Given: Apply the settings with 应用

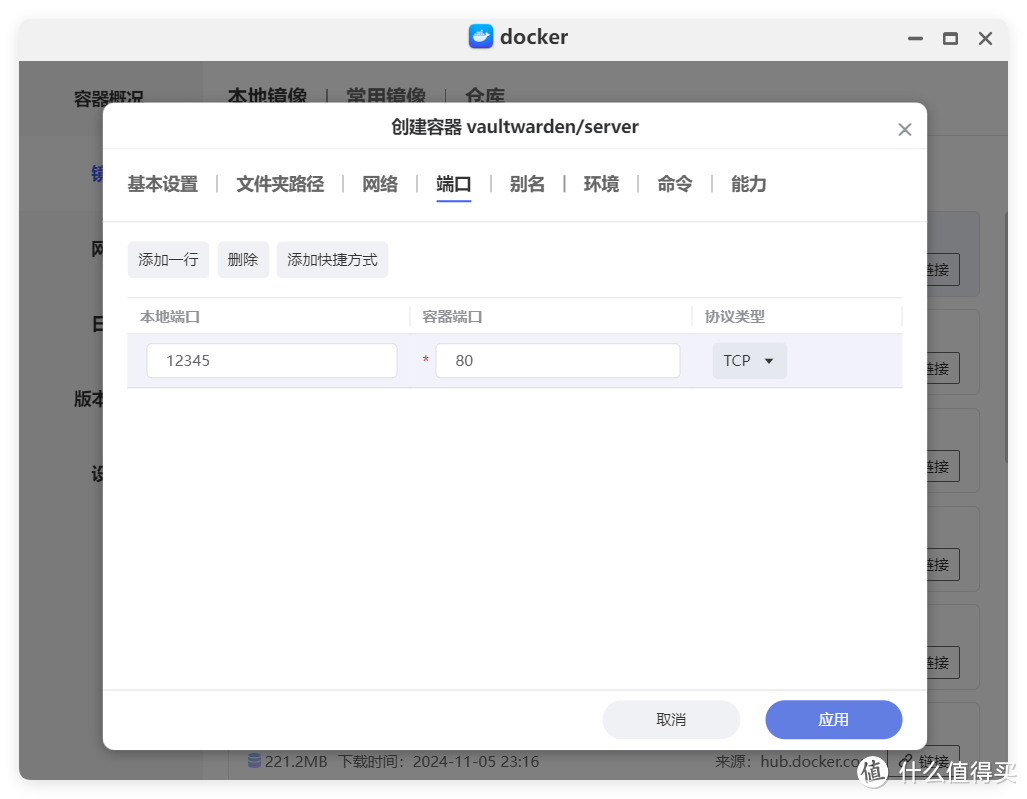Looking at the screenshot, I should [x=833, y=719].
